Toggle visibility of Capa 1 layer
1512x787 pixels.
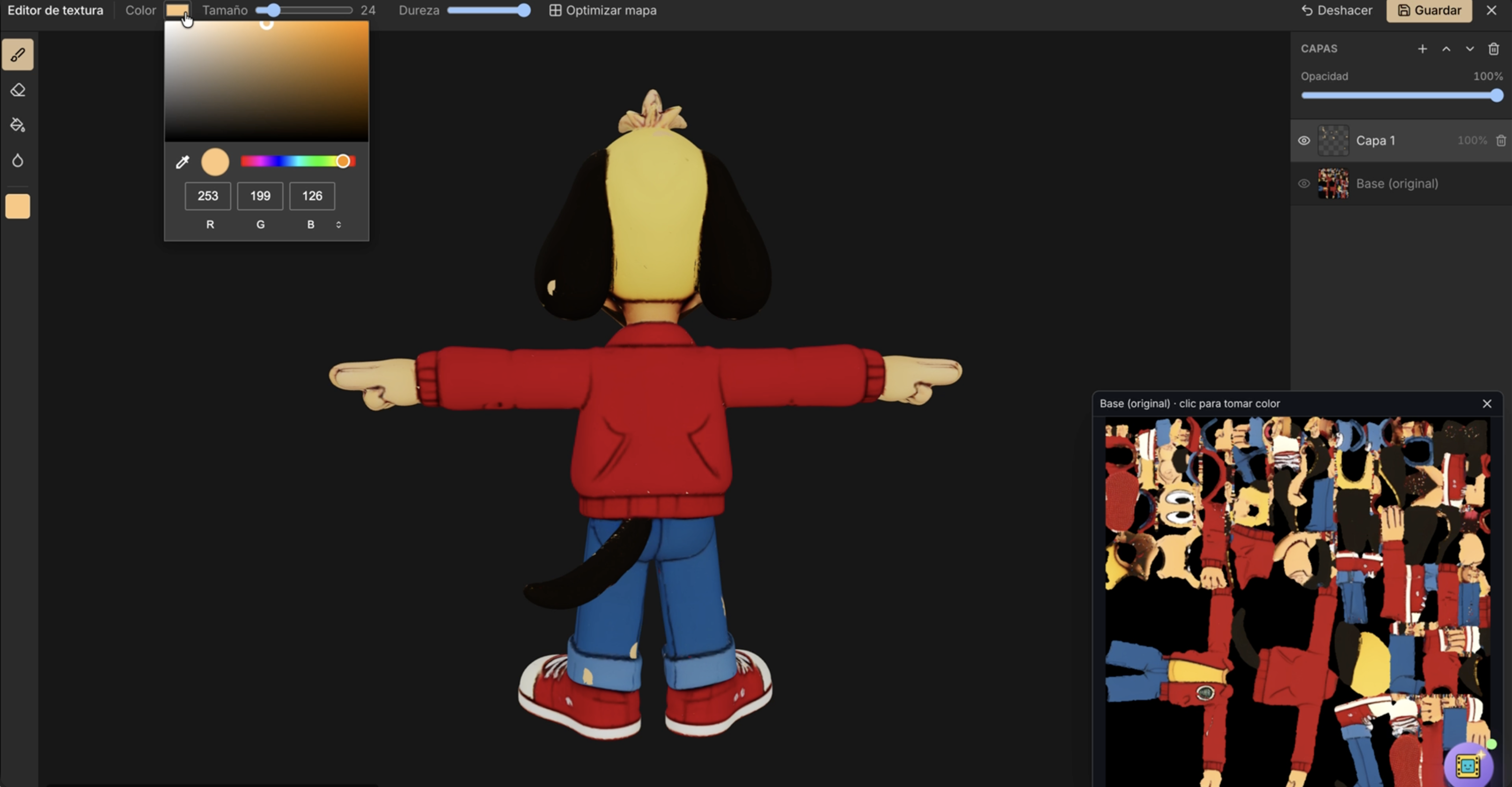click(1304, 140)
